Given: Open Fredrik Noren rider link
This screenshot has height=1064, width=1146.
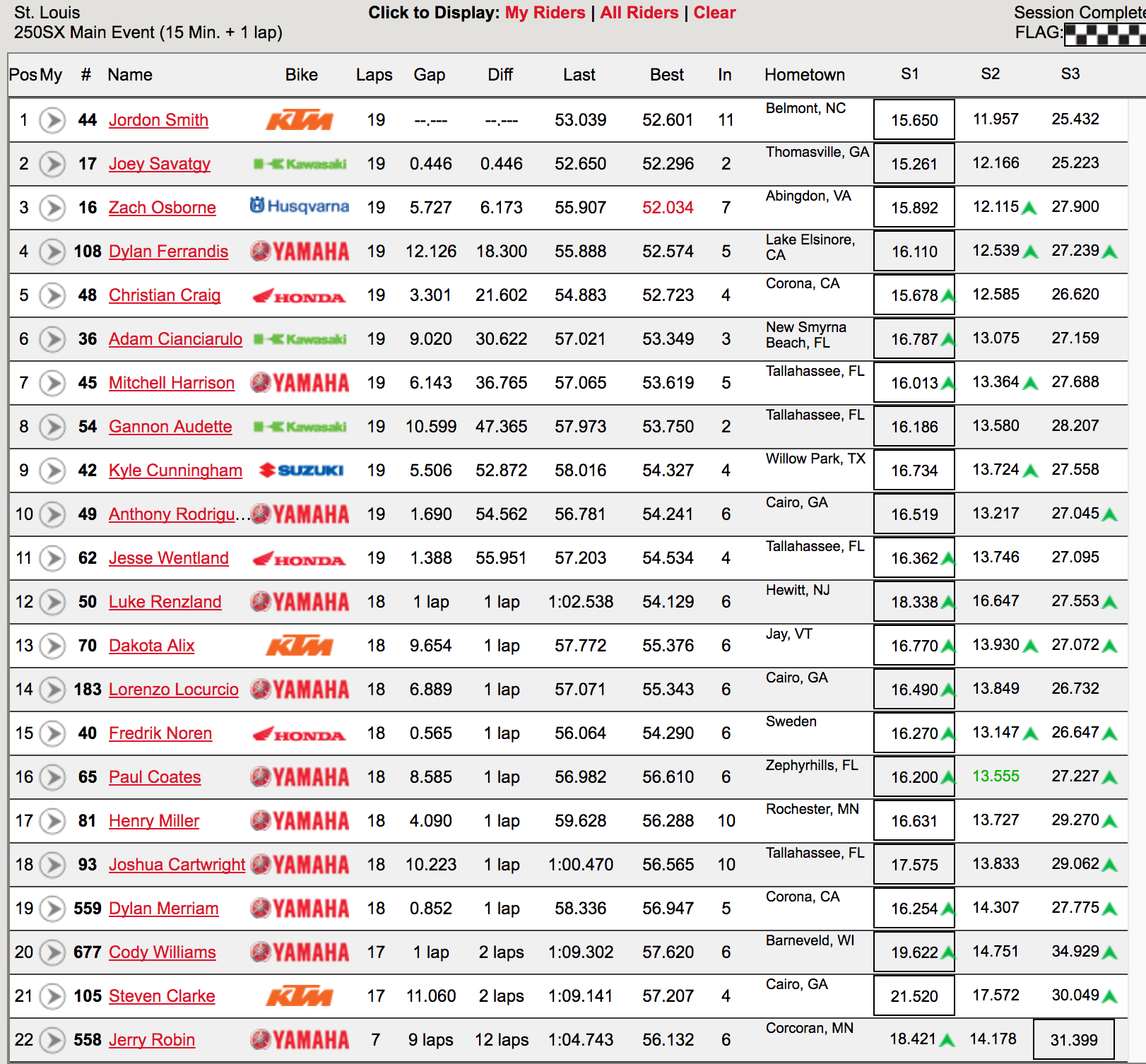Looking at the screenshot, I should coord(160,733).
